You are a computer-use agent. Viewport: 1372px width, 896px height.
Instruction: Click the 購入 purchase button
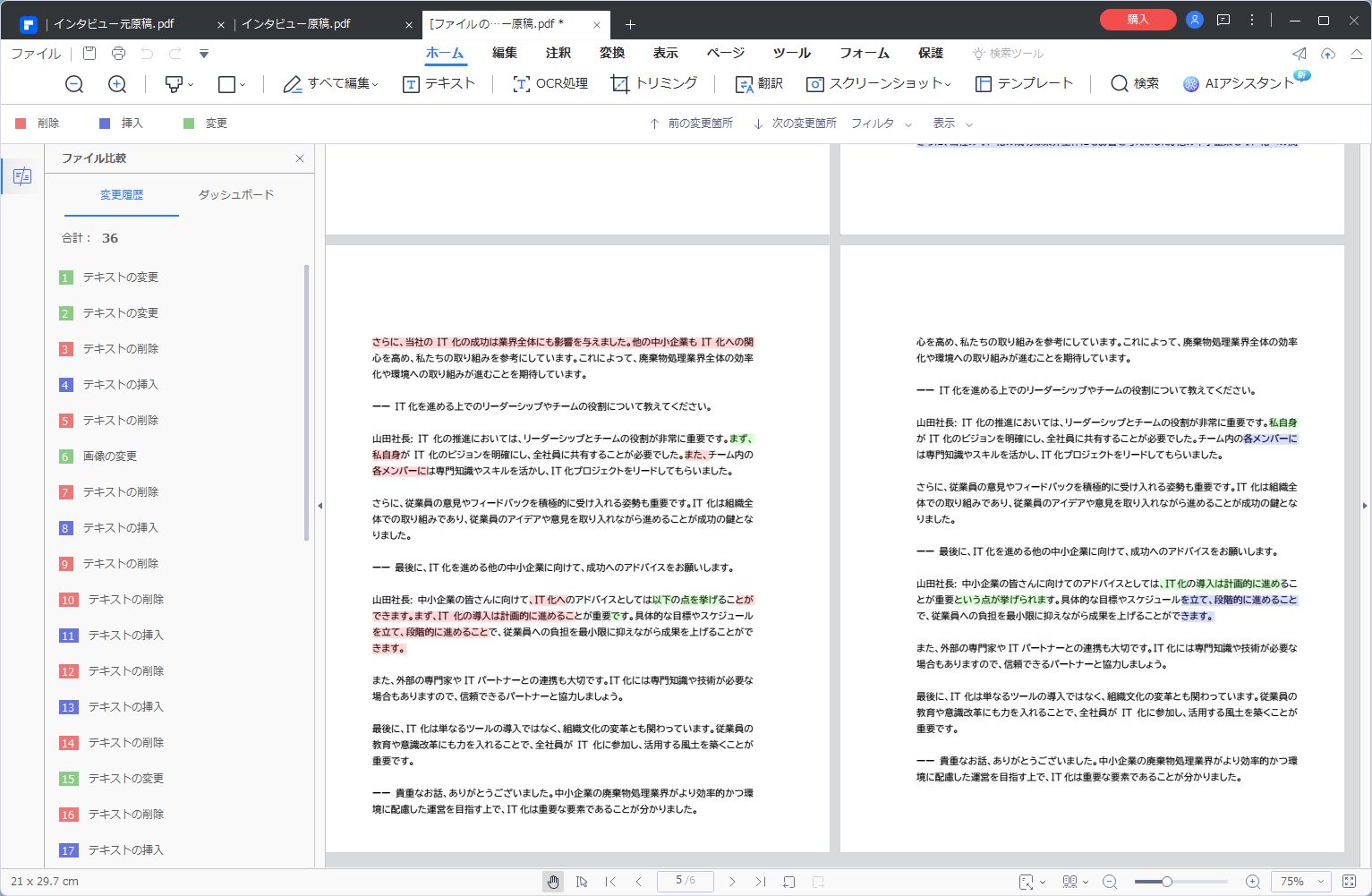coord(1138,19)
